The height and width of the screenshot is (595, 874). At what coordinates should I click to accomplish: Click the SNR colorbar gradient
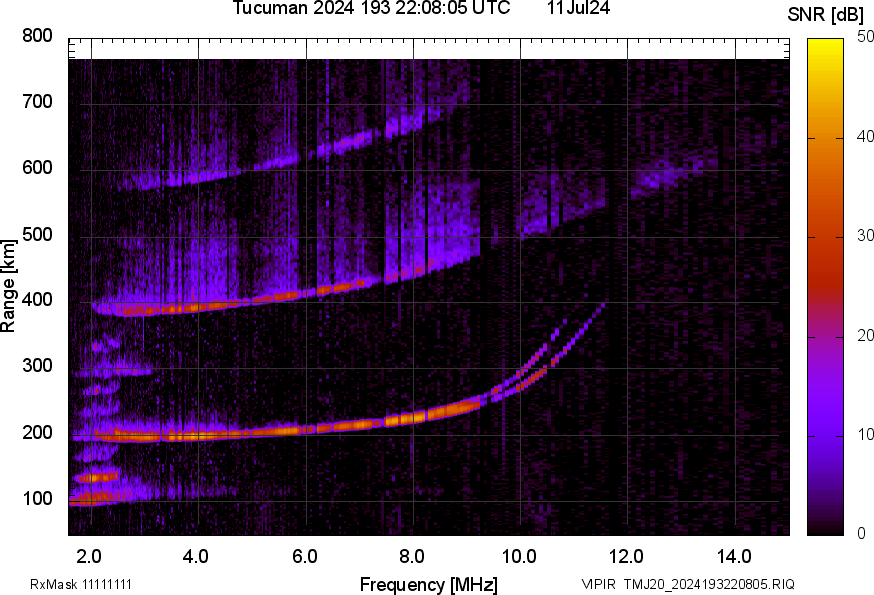tap(826, 287)
